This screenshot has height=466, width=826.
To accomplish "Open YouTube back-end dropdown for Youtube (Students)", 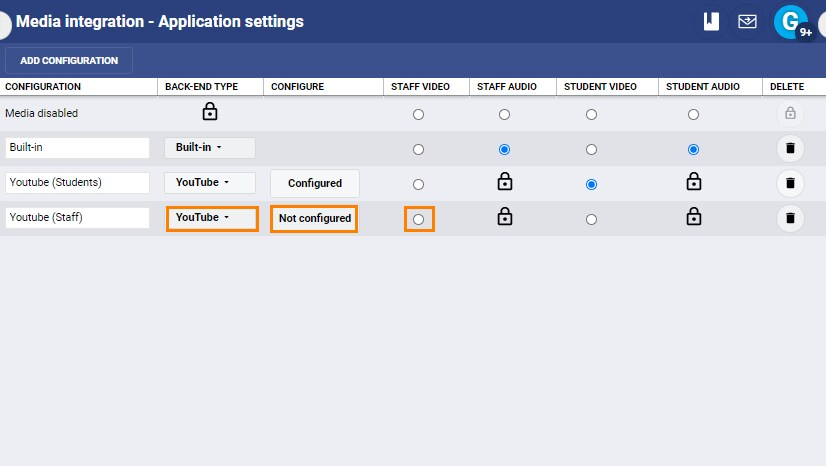I will click(x=210, y=182).
